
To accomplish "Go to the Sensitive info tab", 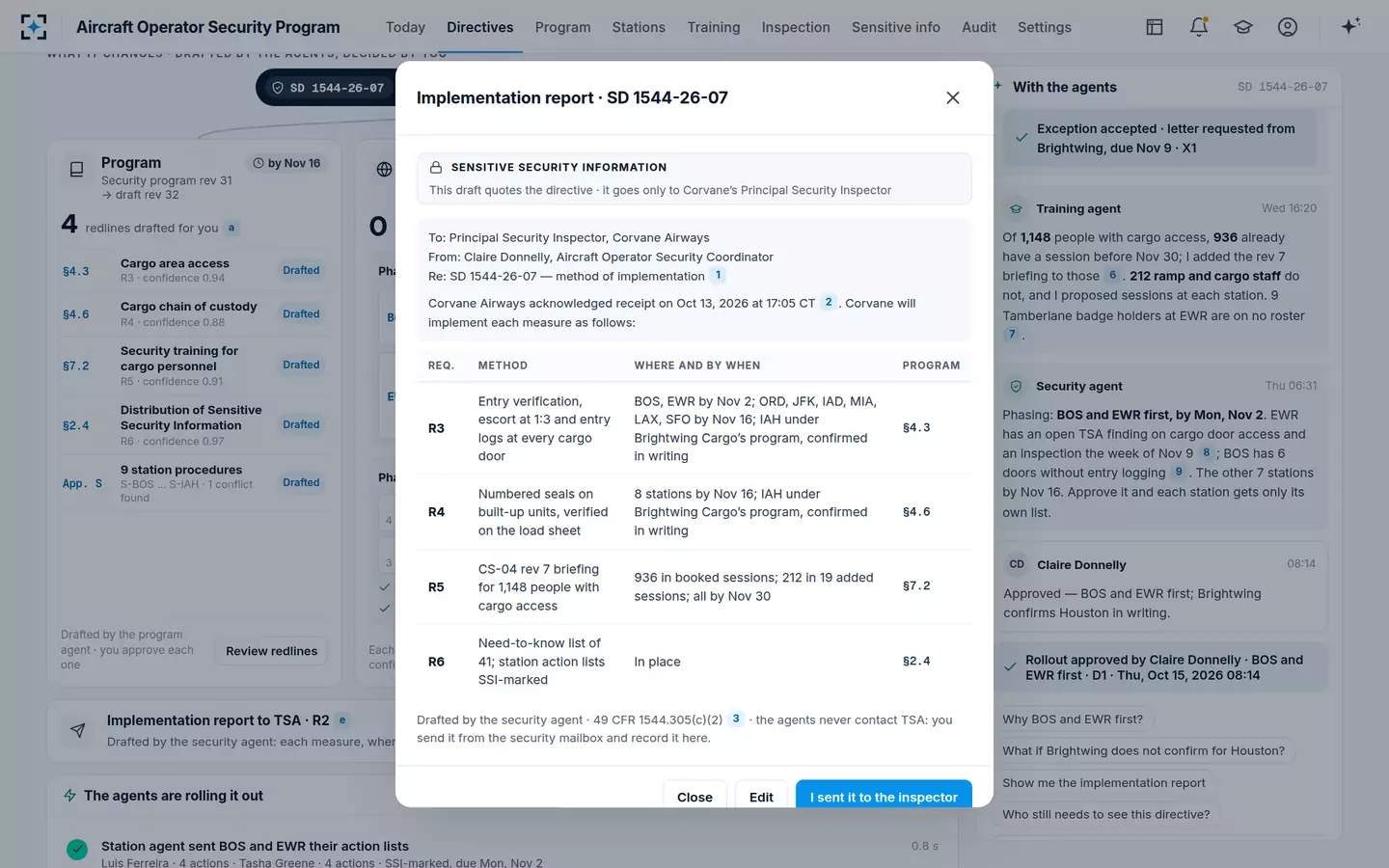I will click(896, 27).
